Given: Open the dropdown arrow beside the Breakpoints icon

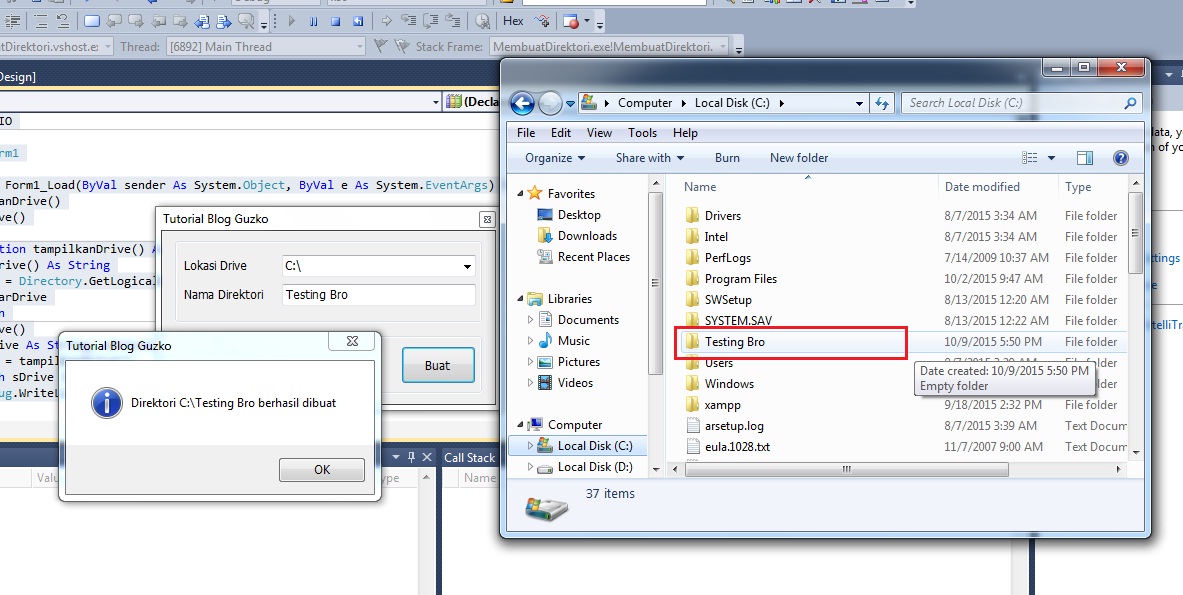Looking at the screenshot, I should 586,21.
